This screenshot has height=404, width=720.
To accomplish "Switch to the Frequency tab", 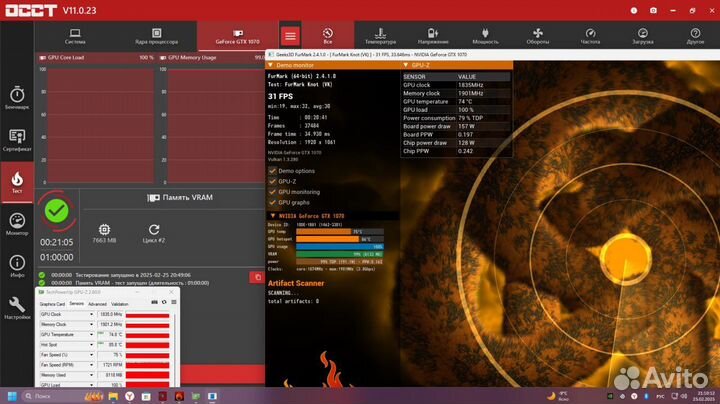I will pyautogui.click(x=590, y=36).
